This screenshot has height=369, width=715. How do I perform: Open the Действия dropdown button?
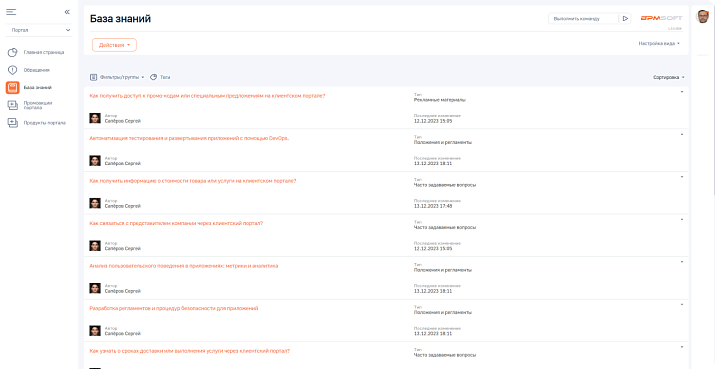(x=114, y=45)
